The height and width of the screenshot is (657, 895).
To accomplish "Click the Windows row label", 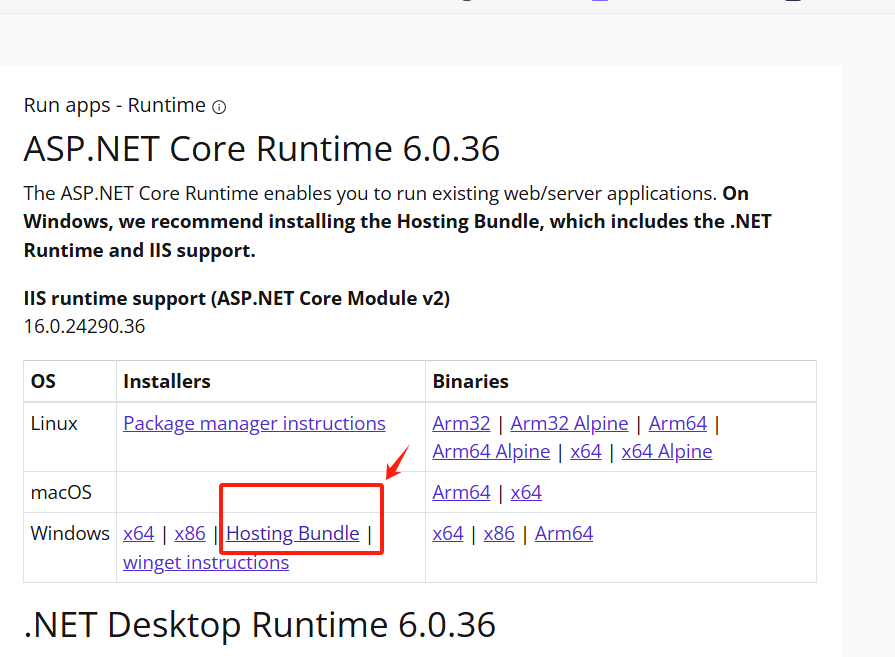I will 70,533.
